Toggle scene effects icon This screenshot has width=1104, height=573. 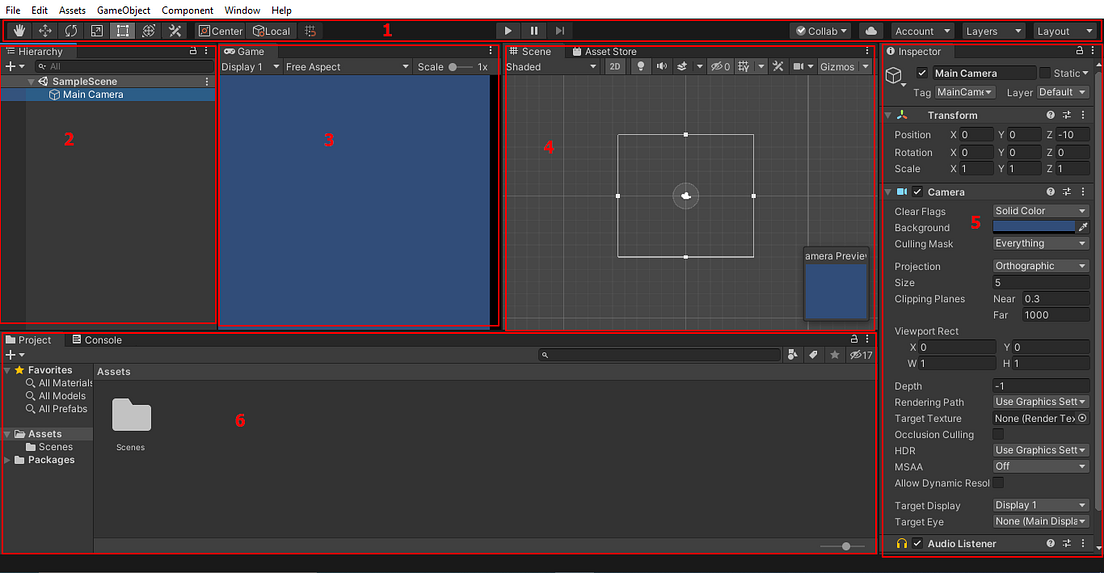(682, 66)
